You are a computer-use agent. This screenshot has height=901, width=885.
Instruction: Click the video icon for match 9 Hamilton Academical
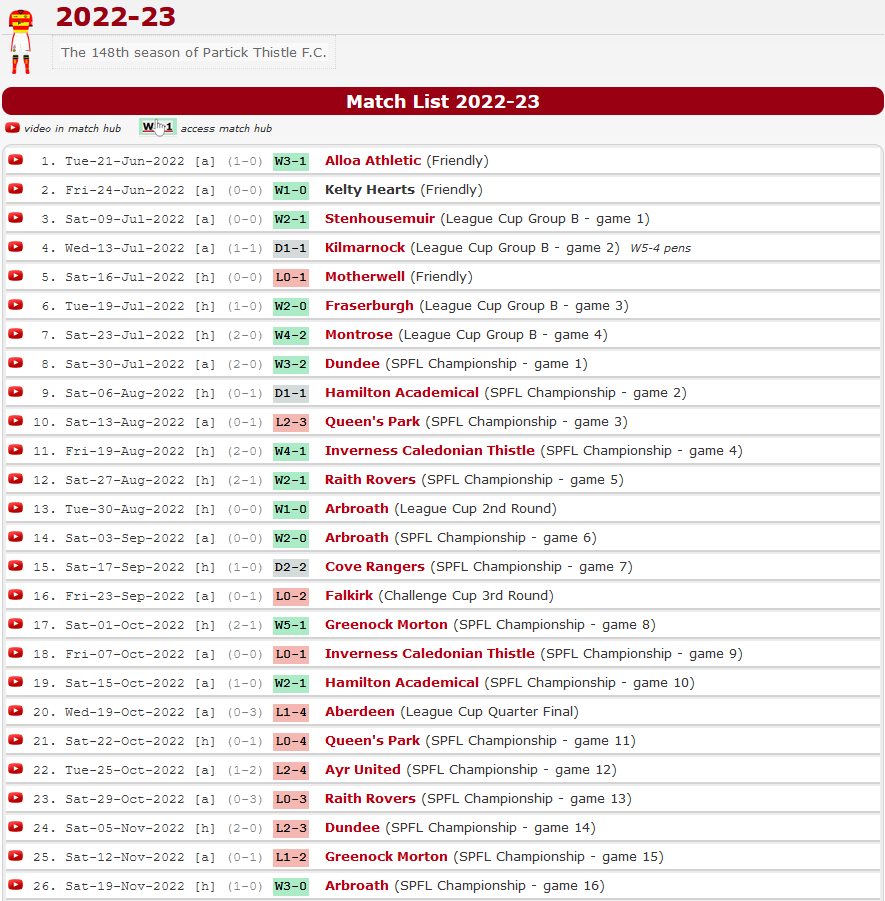[16, 392]
